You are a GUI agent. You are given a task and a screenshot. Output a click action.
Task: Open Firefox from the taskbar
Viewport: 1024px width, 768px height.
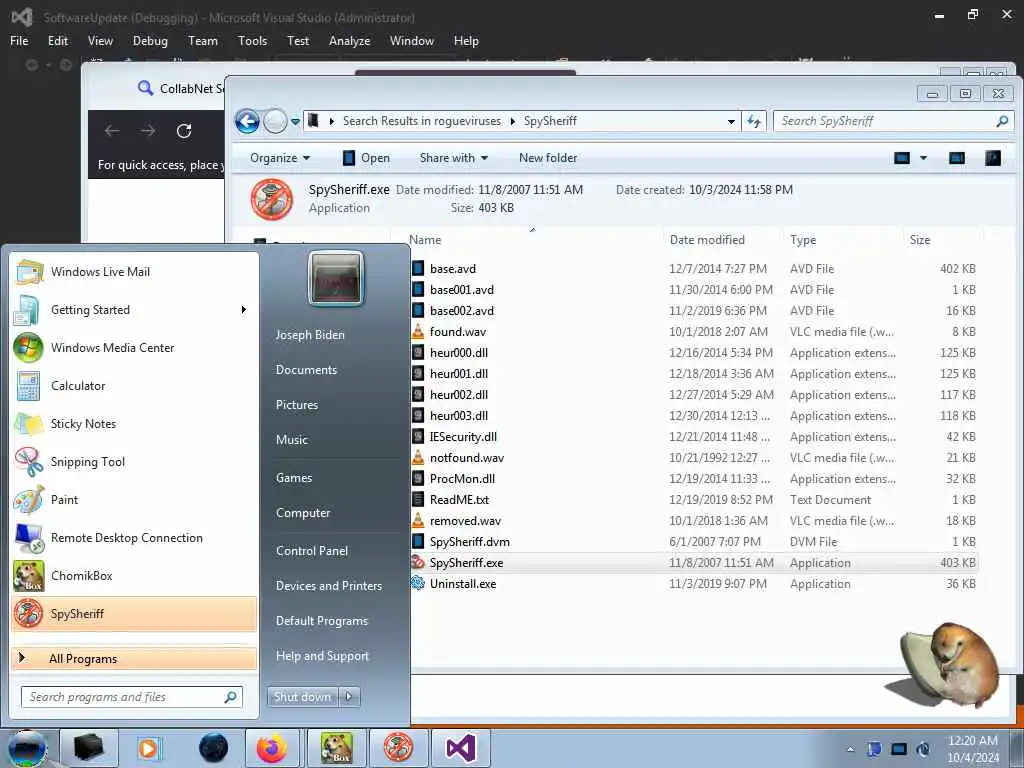271,748
